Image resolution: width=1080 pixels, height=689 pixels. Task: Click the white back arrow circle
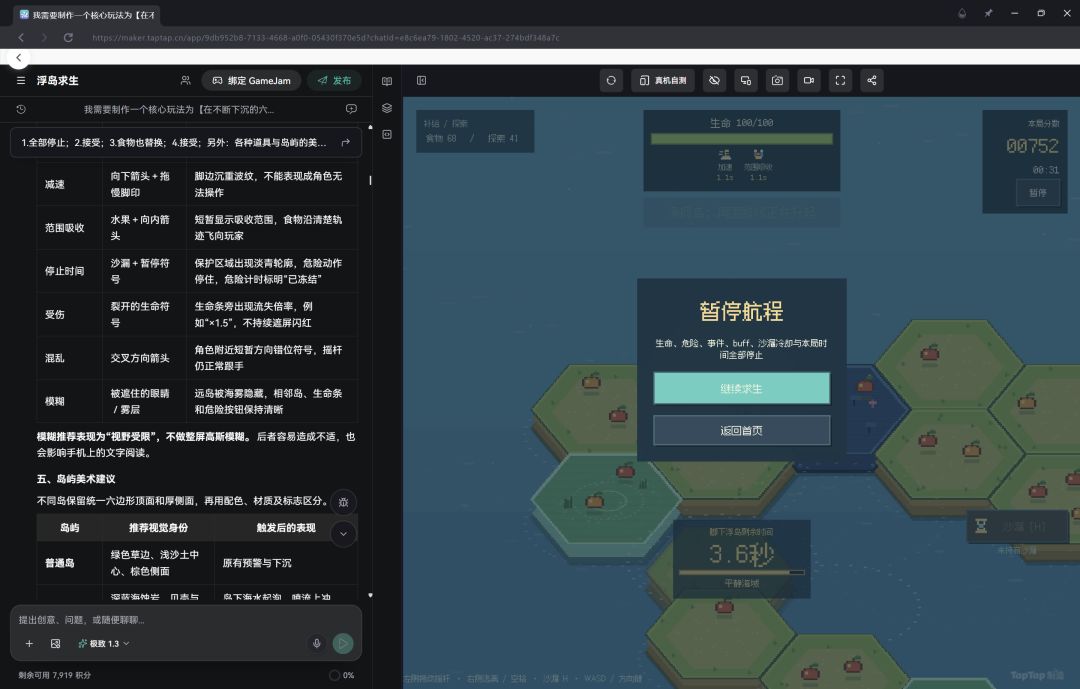[x=19, y=59]
